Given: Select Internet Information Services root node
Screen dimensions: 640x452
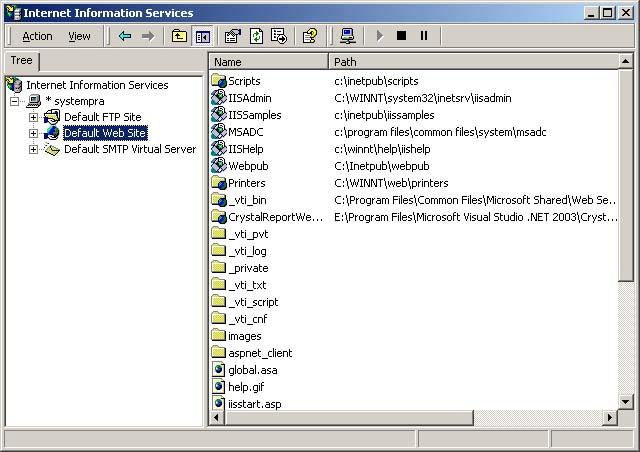Looking at the screenshot, I should tap(97, 85).
